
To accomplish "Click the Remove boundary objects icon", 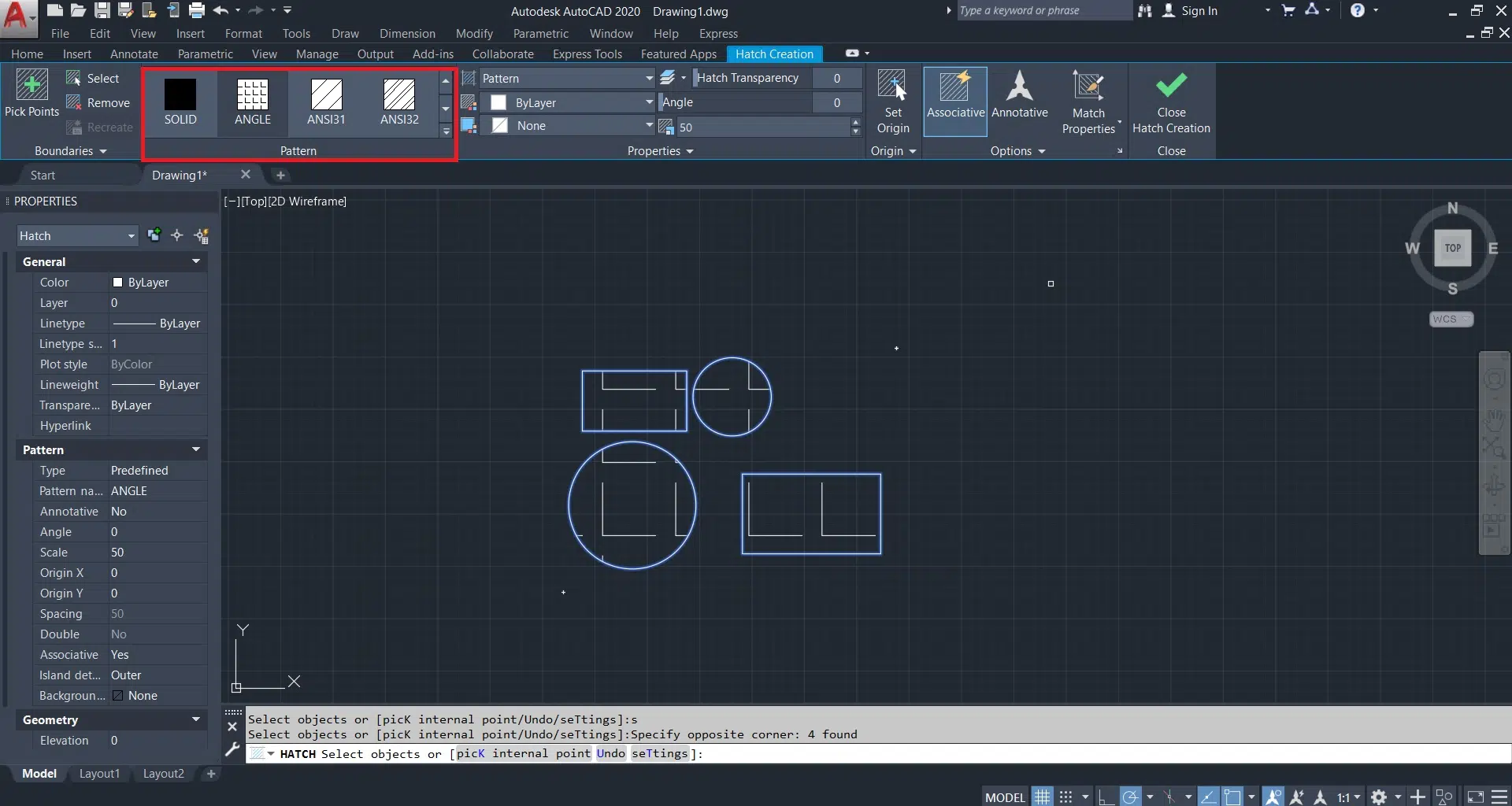I will (x=74, y=102).
